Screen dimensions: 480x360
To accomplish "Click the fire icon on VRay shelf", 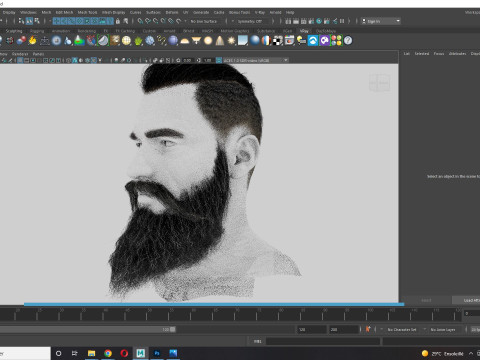I will pos(32,41).
